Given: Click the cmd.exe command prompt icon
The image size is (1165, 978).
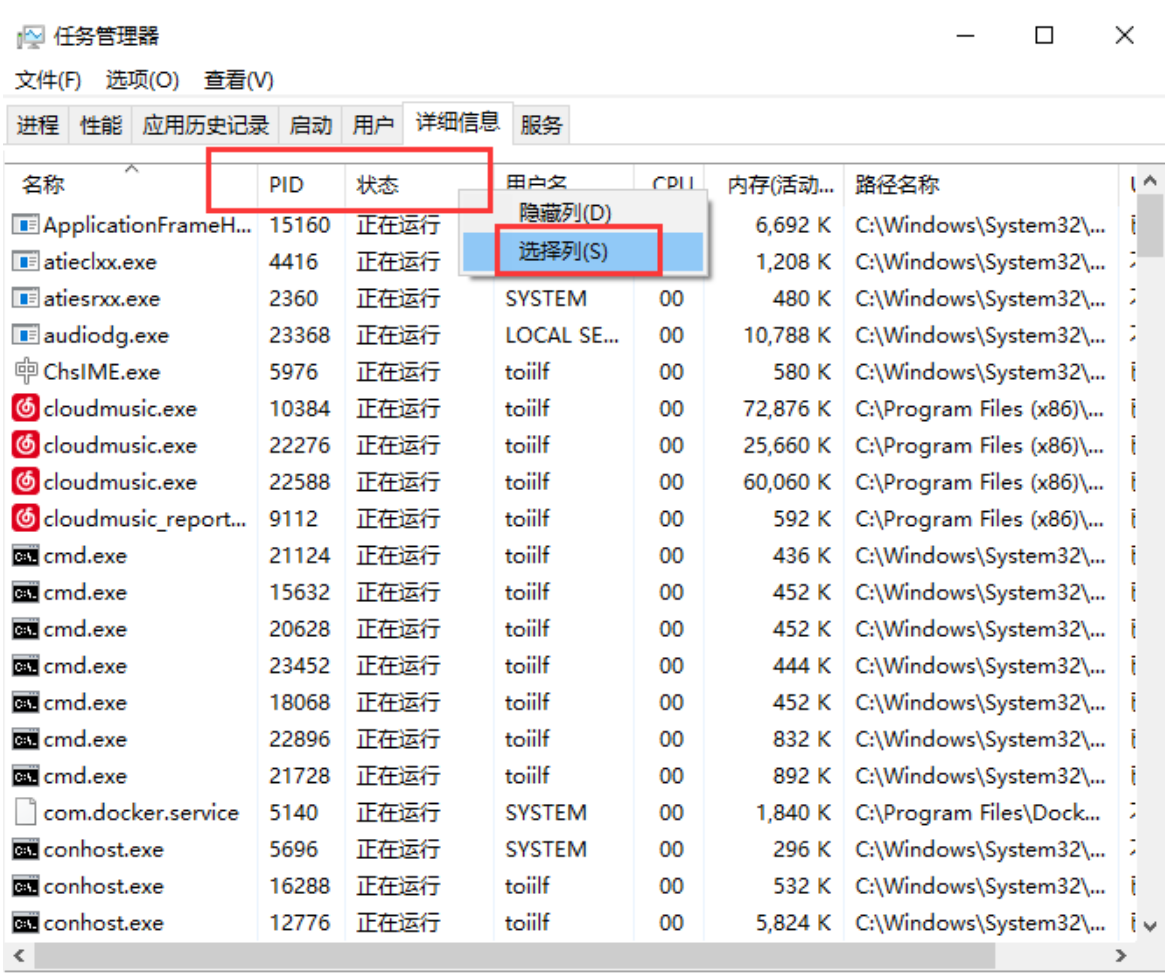Looking at the screenshot, I should coord(27,555).
